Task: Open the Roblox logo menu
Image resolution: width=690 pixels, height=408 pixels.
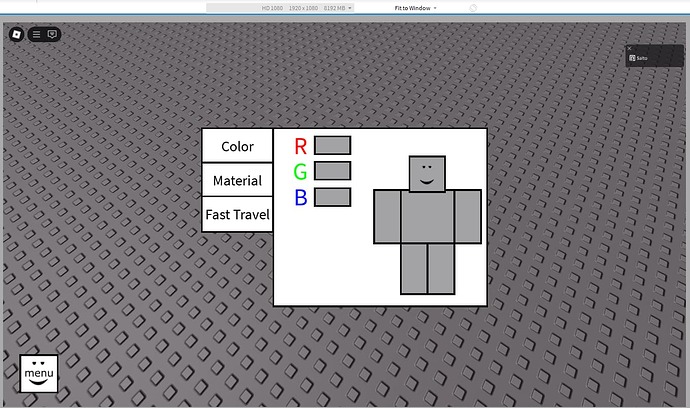Action: (17, 34)
